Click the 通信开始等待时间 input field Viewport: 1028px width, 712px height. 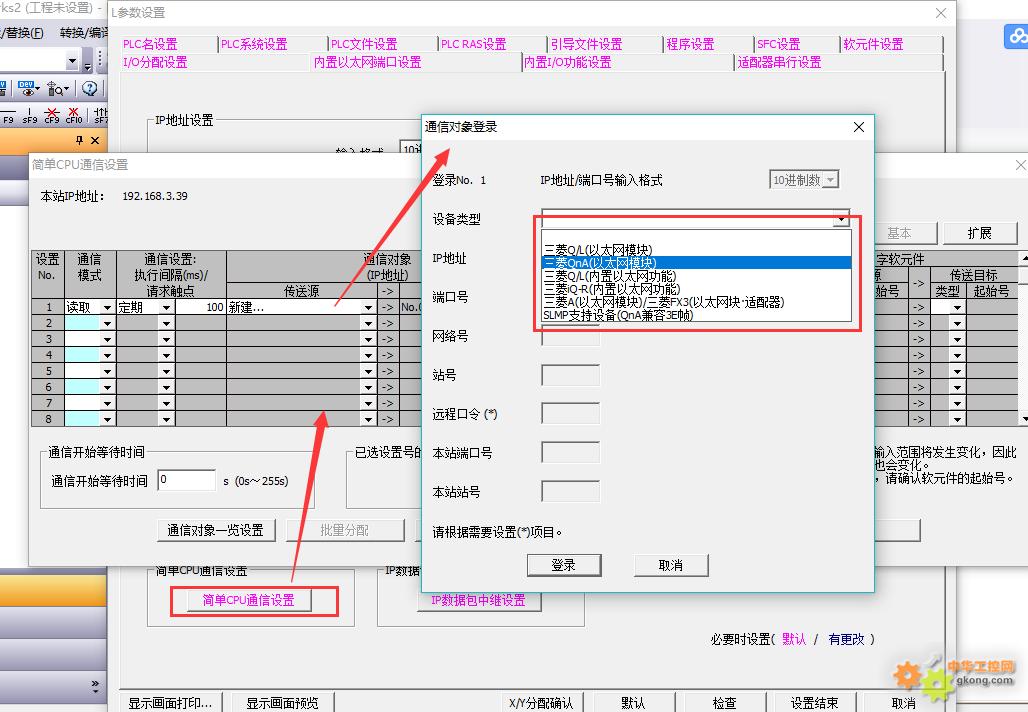(187, 480)
